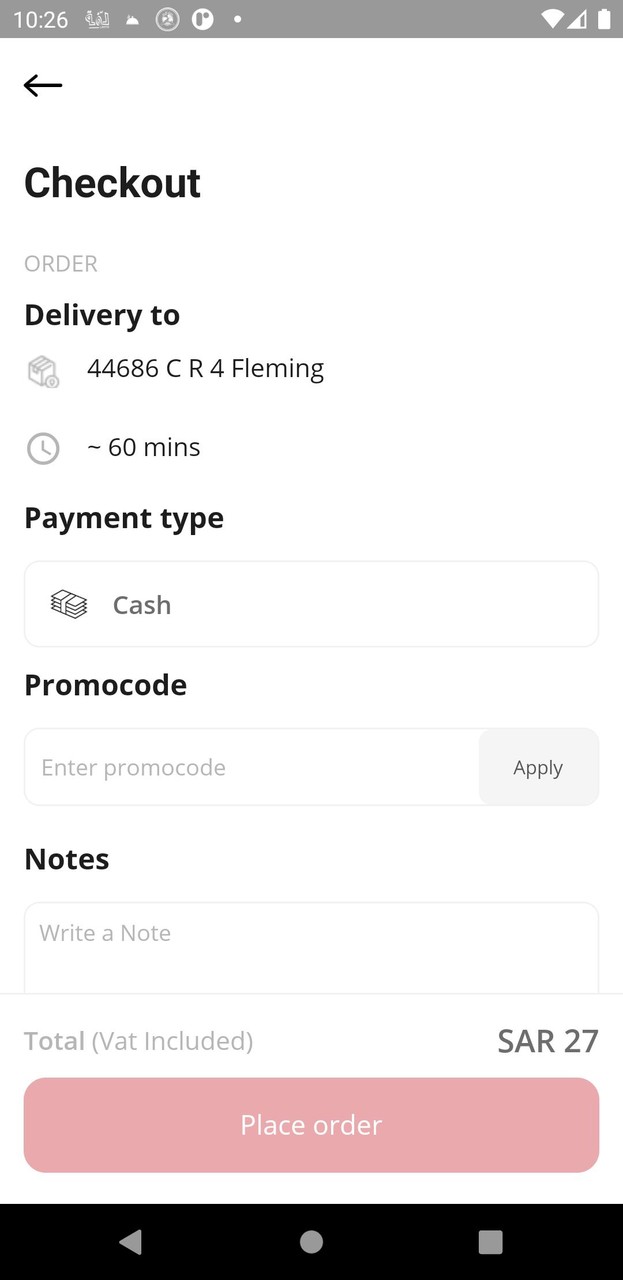This screenshot has height=1280, width=623.
Task: Tap the ~ 60 mins delivery estimate
Action: point(143,447)
